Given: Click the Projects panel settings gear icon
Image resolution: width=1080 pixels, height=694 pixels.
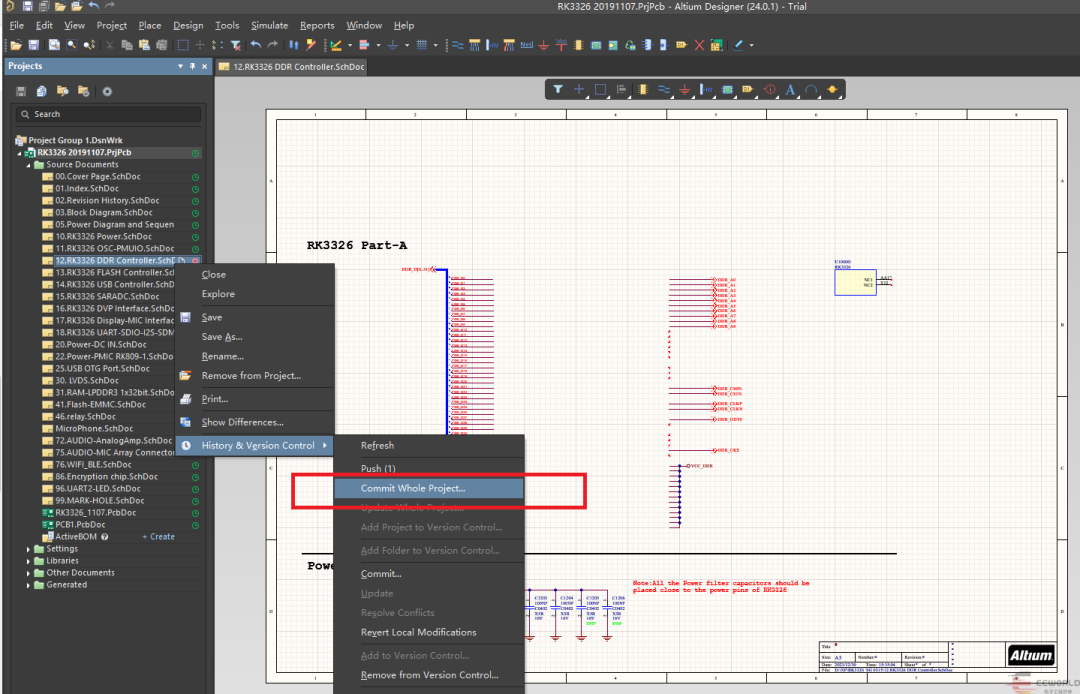Looking at the screenshot, I should (107, 91).
